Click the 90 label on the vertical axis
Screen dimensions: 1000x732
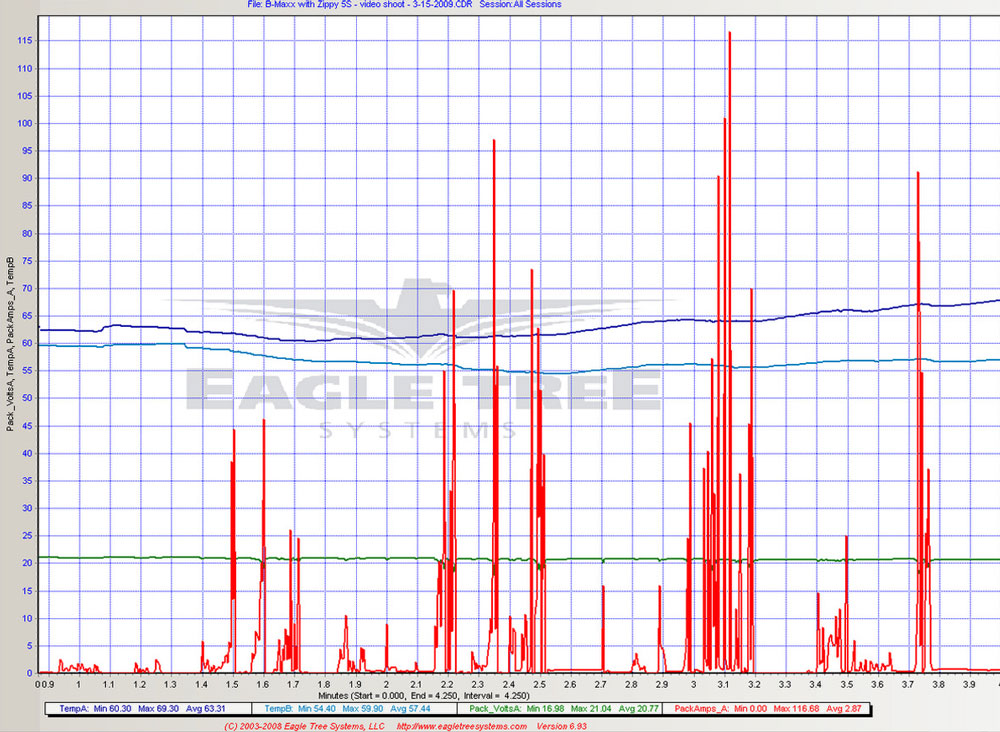click(27, 179)
